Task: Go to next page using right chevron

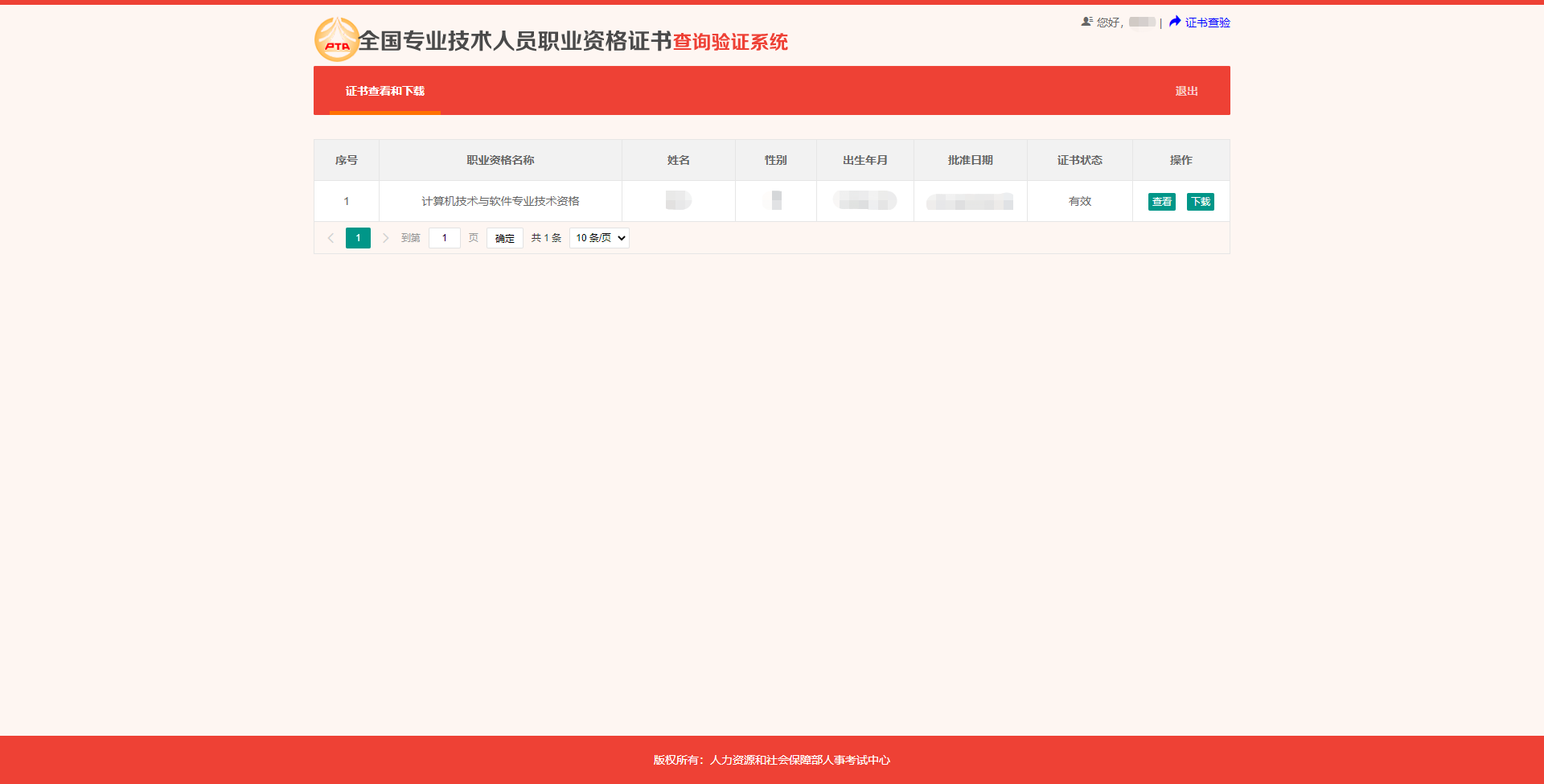Action: [385, 238]
